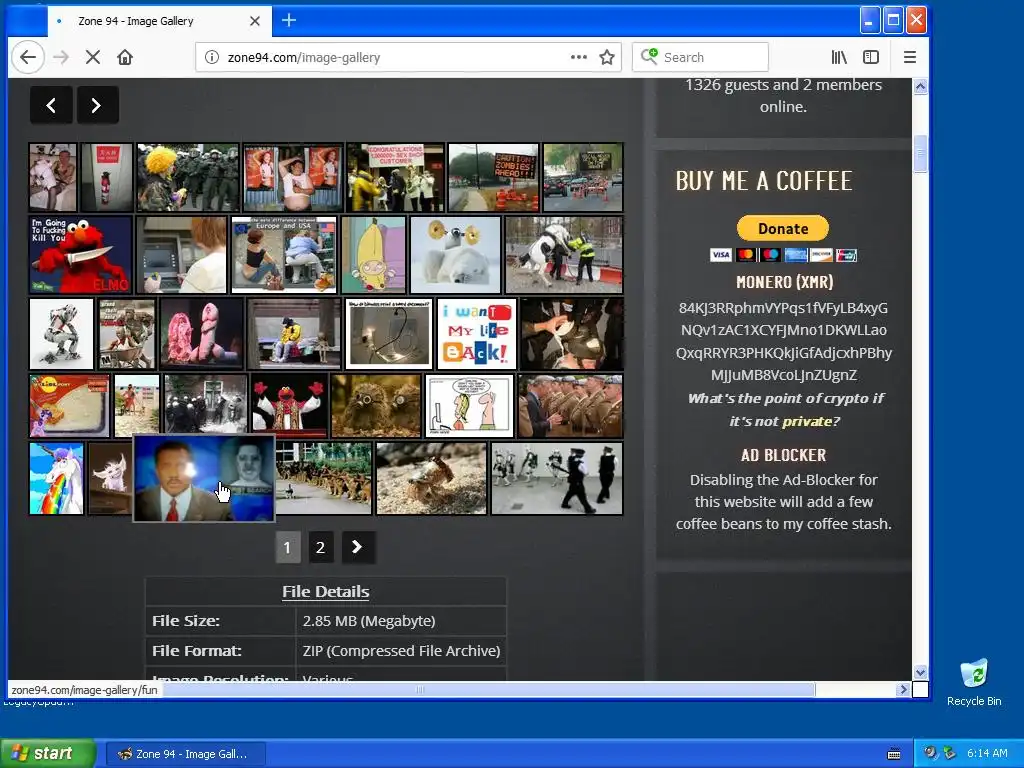Open the Firefox hamburger menu

(910, 57)
